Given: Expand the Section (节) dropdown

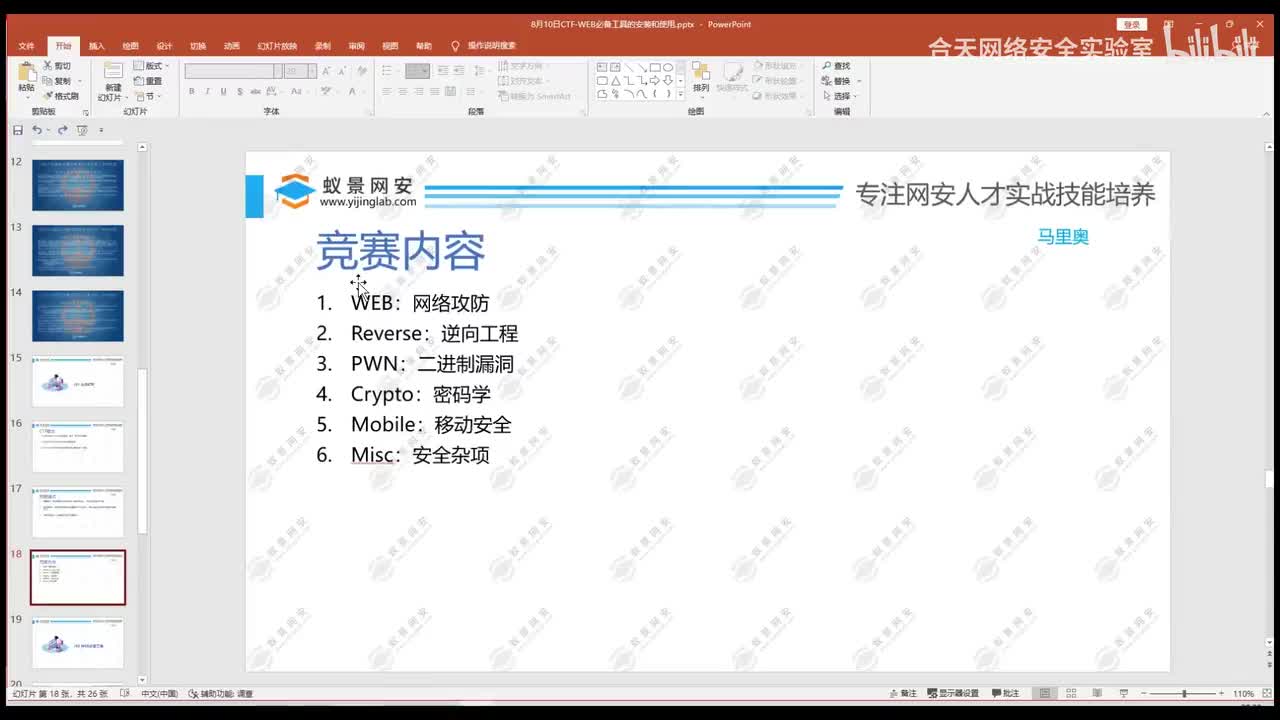Looking at the screenshot, I should 148,96.
